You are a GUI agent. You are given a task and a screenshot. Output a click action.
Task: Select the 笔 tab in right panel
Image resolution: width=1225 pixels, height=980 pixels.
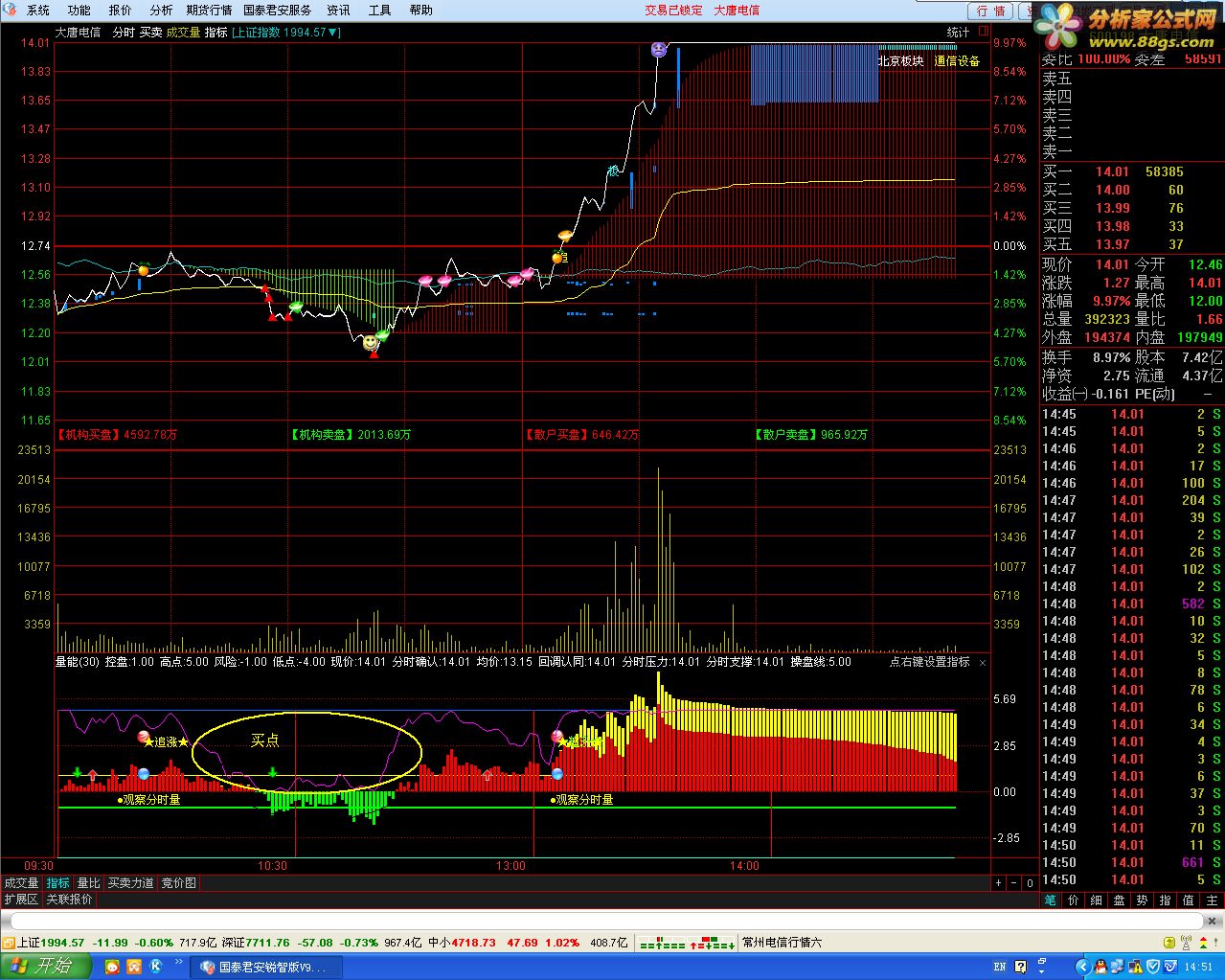click(1050, 900)
